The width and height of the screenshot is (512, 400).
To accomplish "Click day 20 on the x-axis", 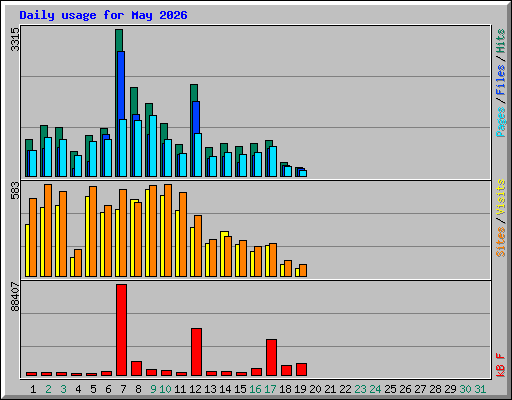I will click(315, 389).
